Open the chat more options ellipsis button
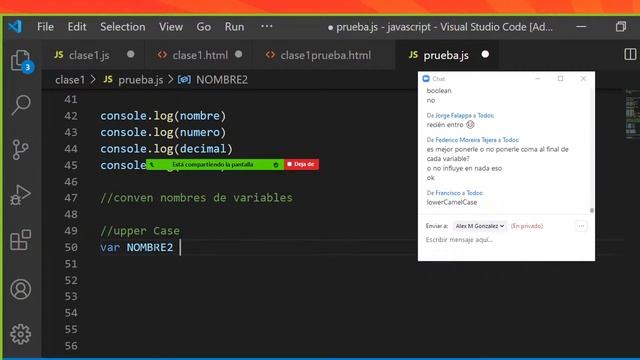The height and width of the screenshot is (360, 640). [x=581, y=226]
